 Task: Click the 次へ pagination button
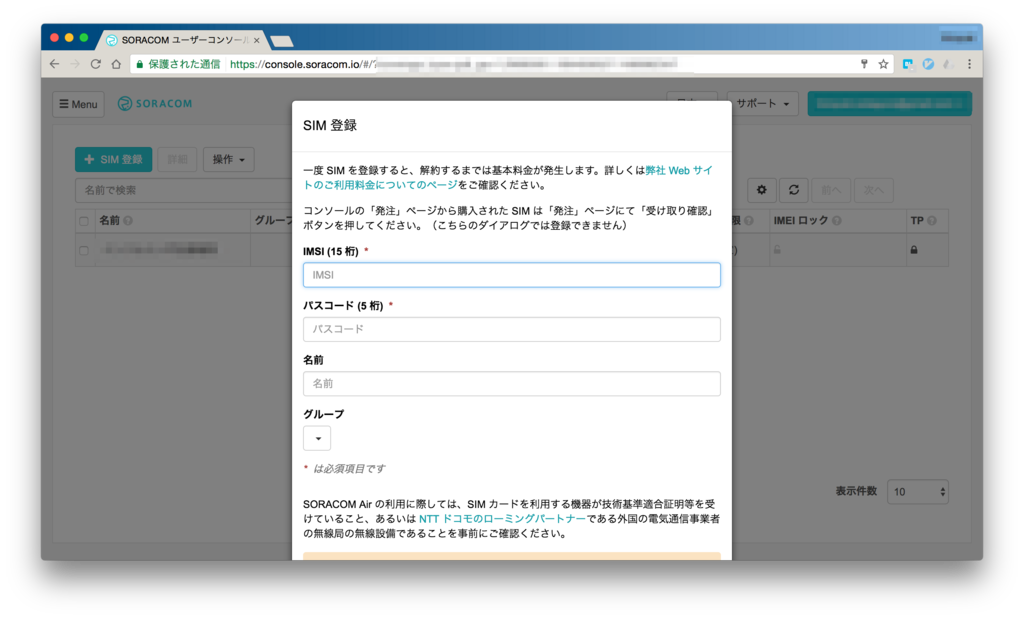point(873,190)
